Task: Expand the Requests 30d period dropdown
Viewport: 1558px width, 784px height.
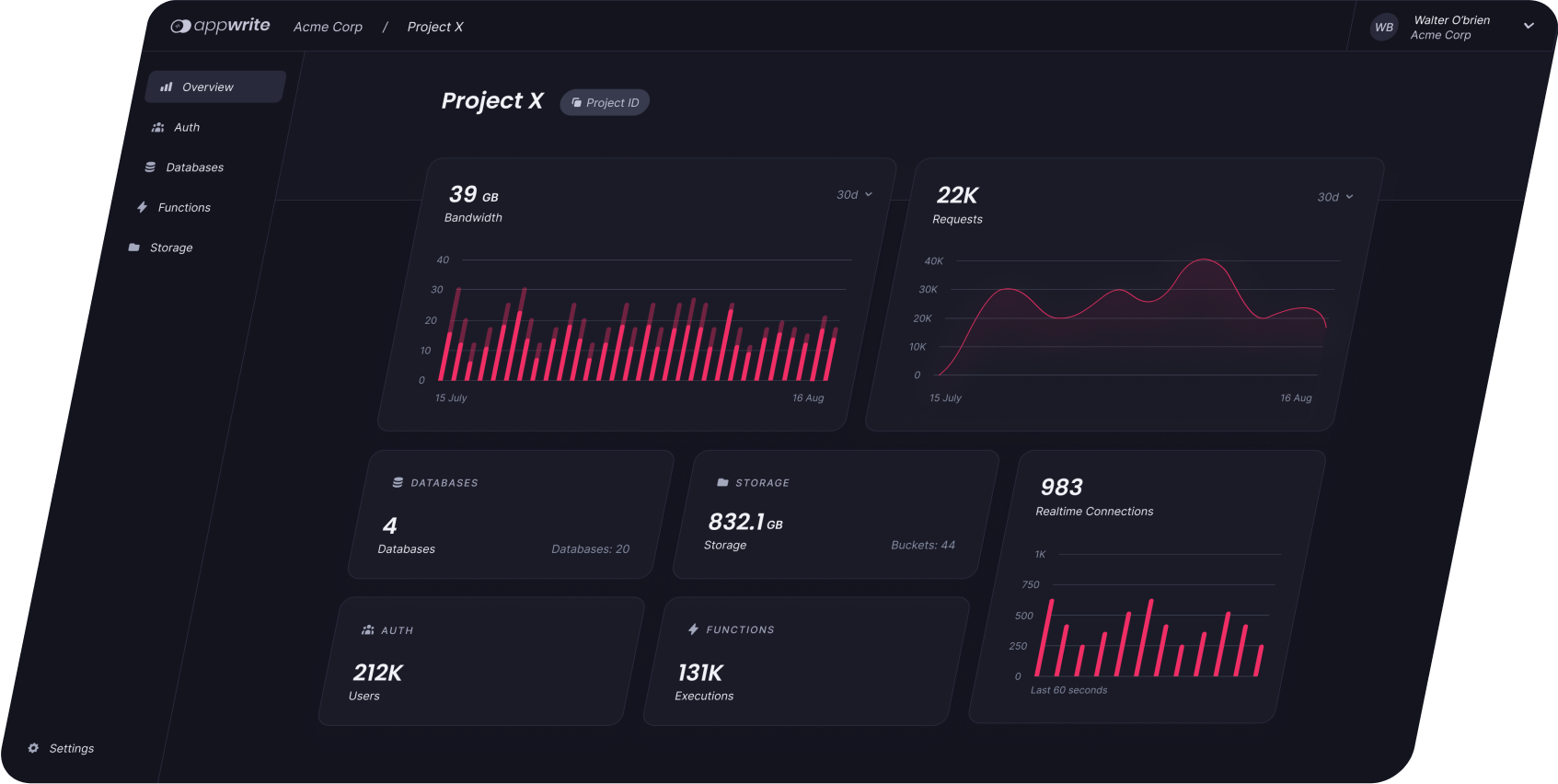Action: (x=1335, y=197)
